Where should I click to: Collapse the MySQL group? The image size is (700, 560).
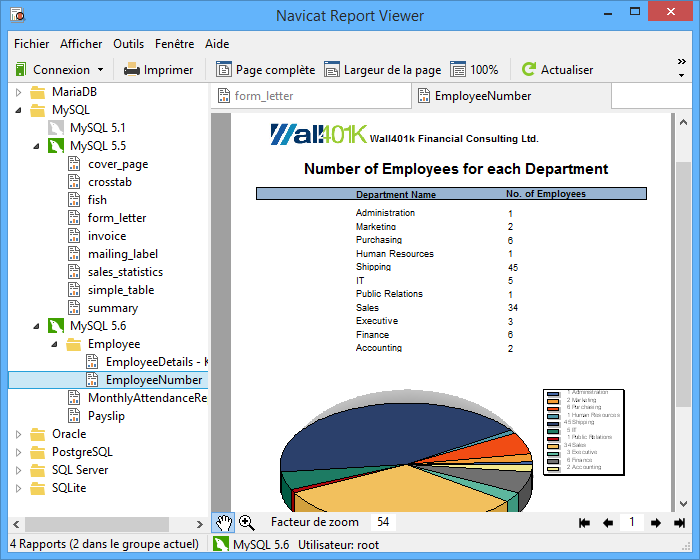18,110
